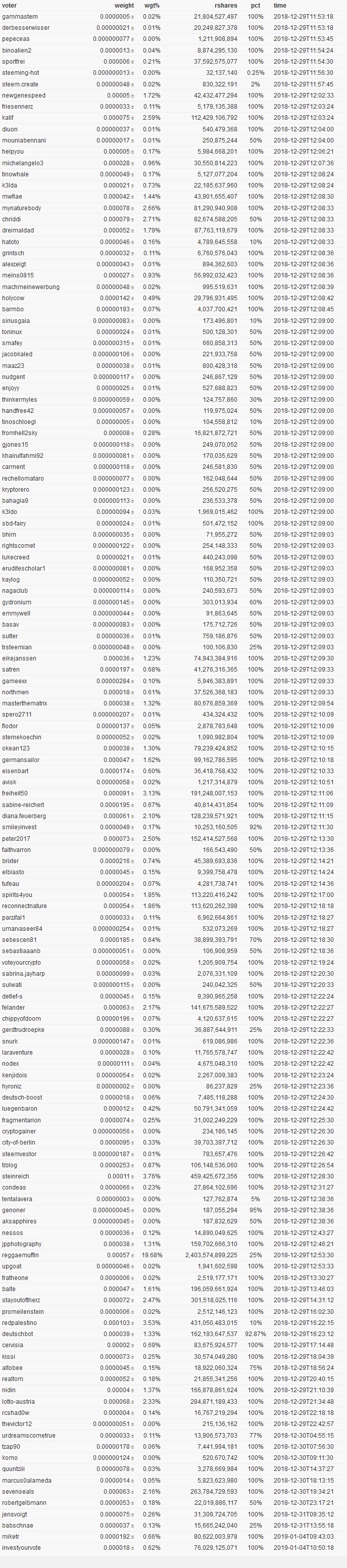347x1568 pixels.
Task: Click the 'time' column header
Action: [279, 6]
